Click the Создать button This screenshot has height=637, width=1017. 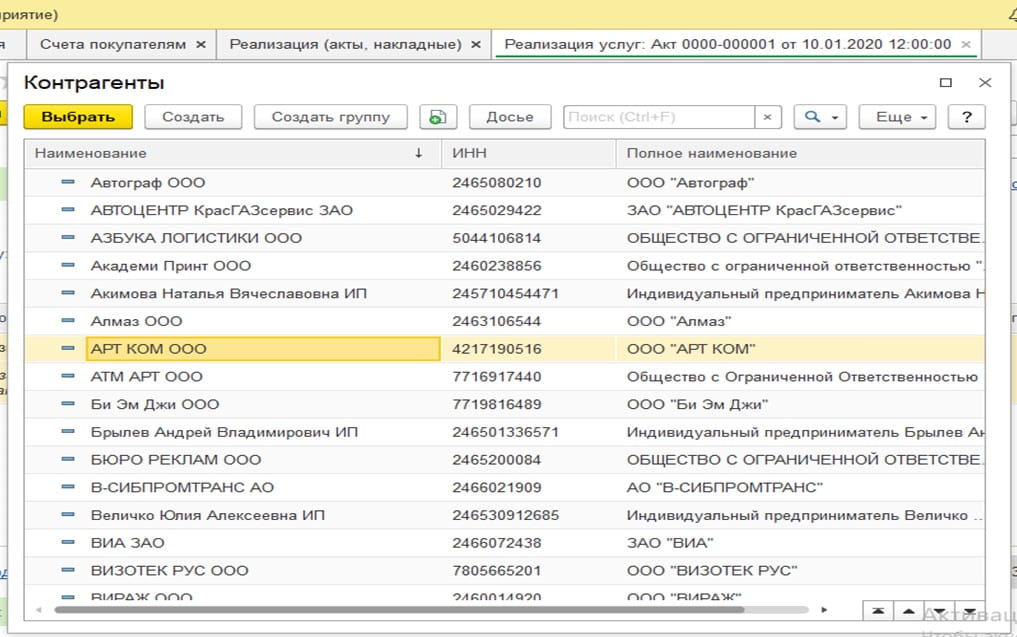[x=193, y=117]
